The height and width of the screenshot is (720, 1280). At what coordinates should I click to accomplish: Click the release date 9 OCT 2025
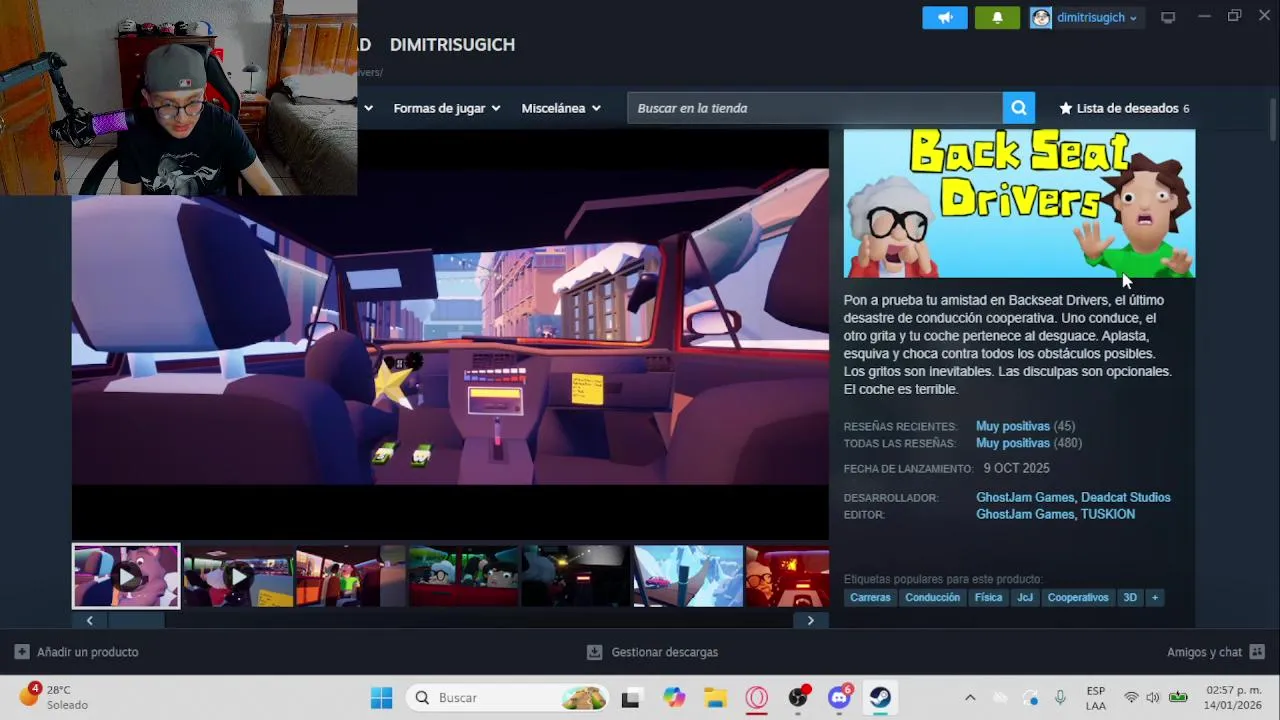(x=1016, y=468)
